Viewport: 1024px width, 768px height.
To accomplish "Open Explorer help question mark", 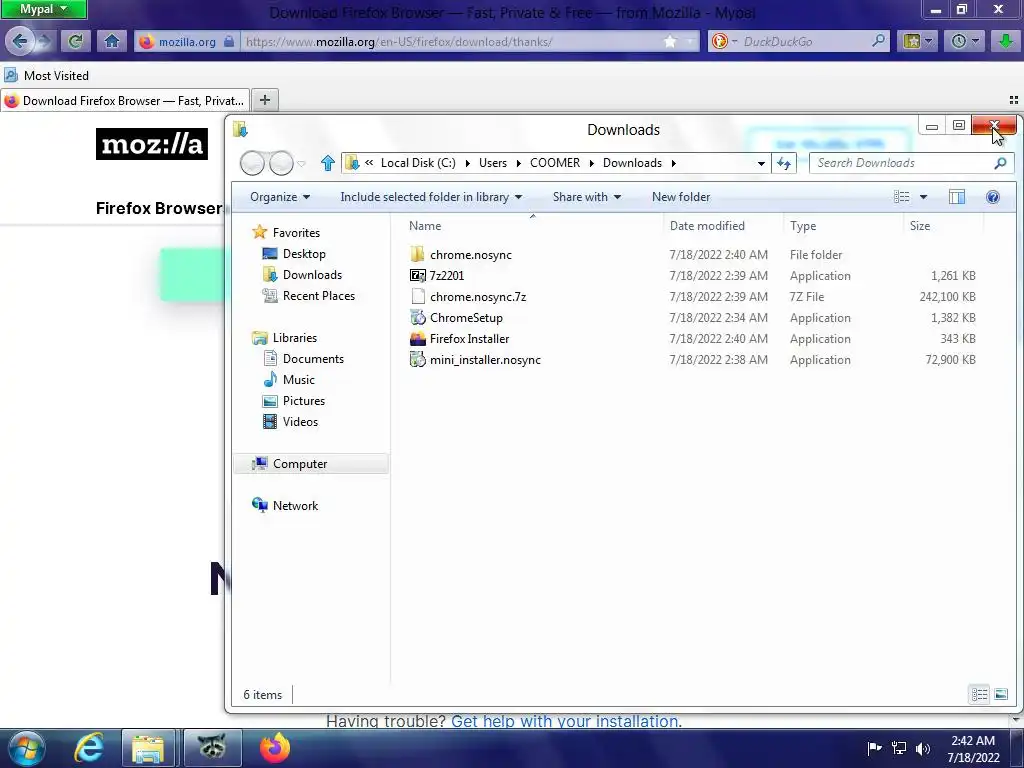I will pyautogui.click(x=993, y=197).
